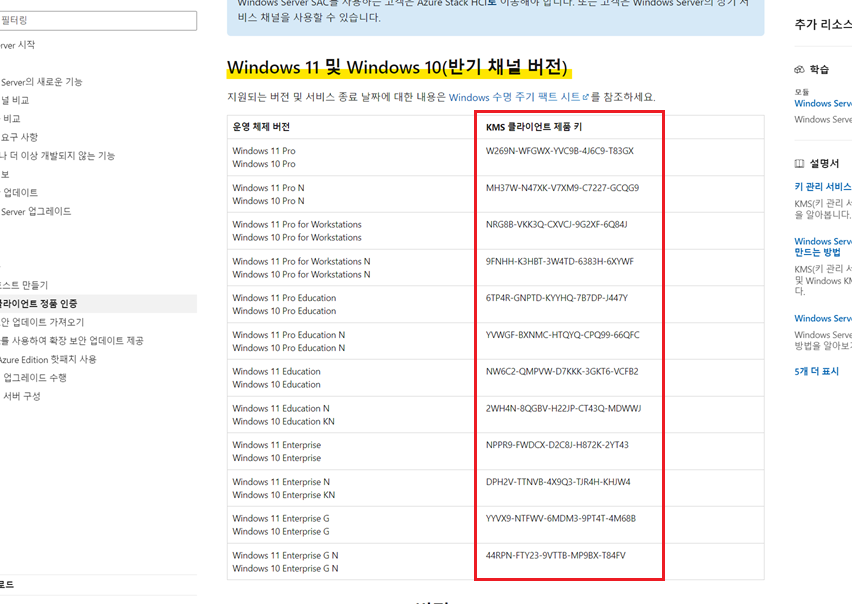
Task: Click the key starting with NPPR9
Action: click(x=557, y=445)
